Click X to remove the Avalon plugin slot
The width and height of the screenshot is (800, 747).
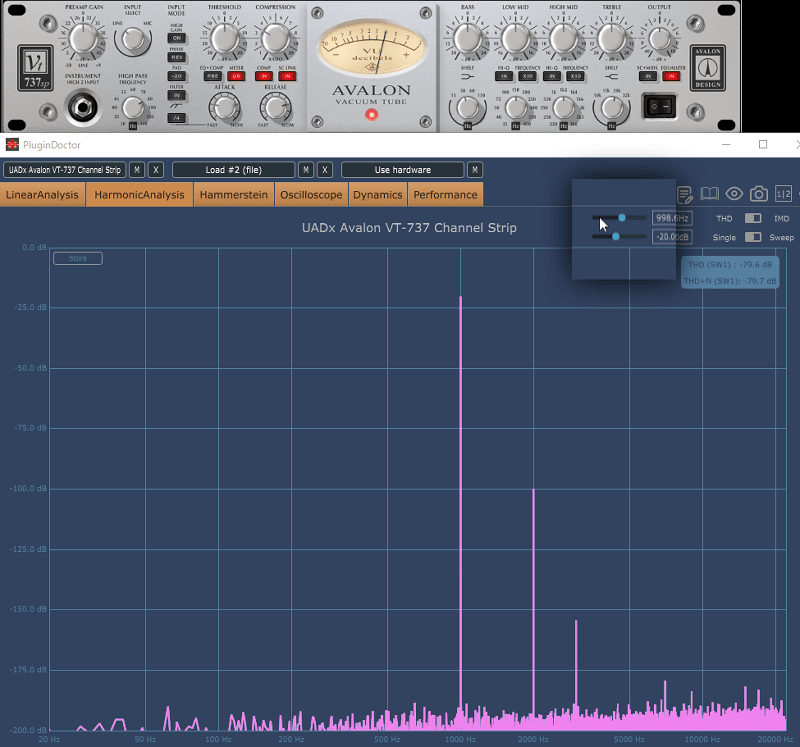(x=156, y=170)
